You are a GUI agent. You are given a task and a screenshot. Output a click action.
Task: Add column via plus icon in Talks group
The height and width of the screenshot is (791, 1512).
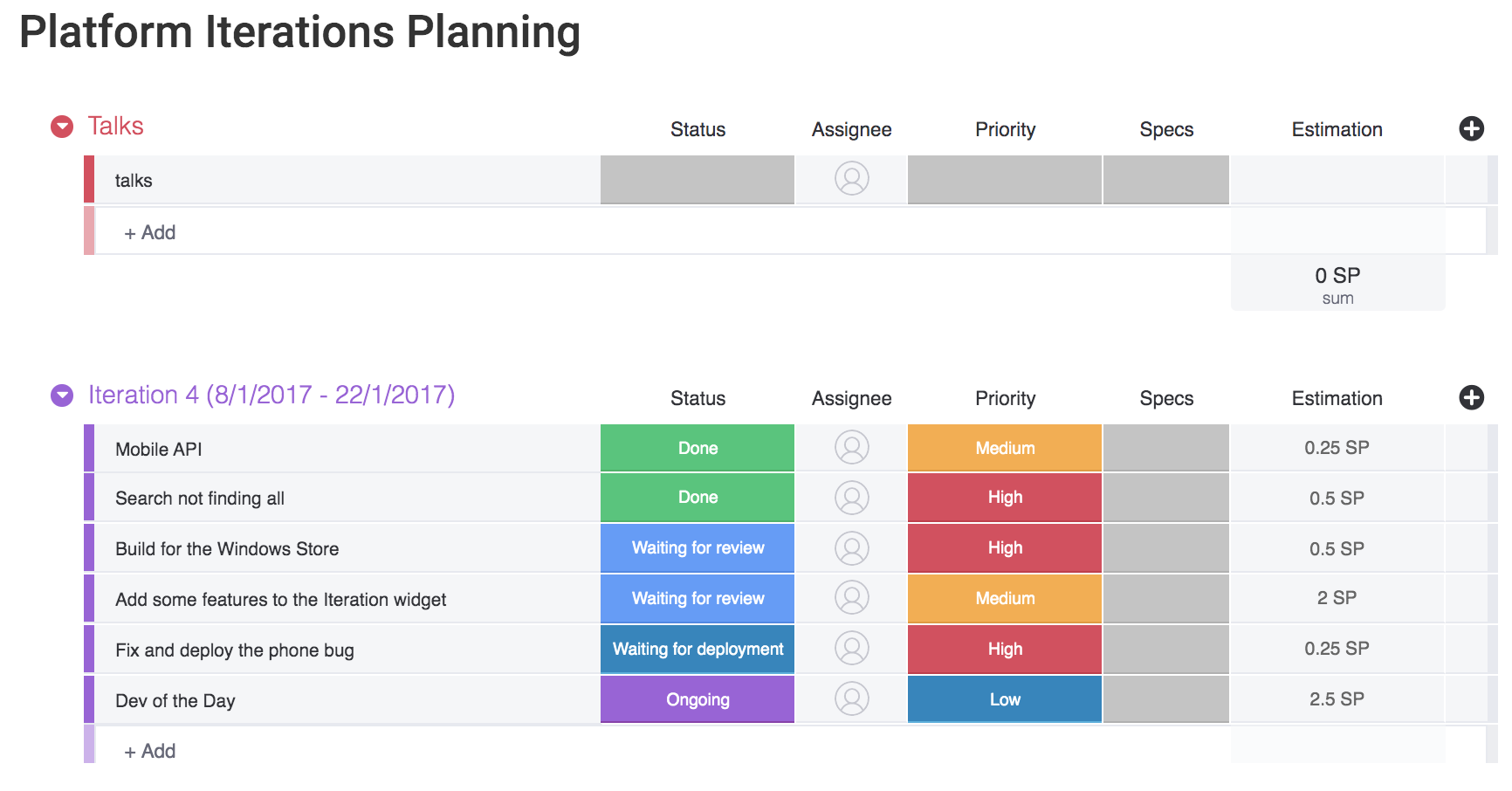[x=1471, y=129]
